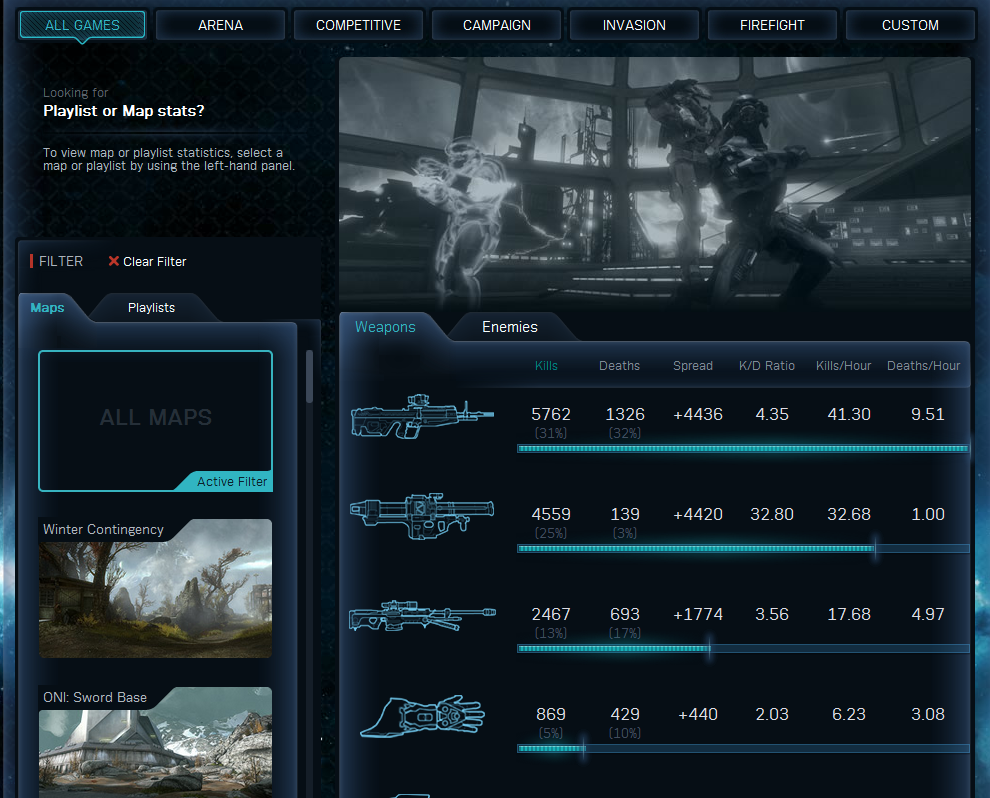Viewport: 990px width, 798px height.
Task: Select the ALL MAPS filter card
Action: [155, 420]
